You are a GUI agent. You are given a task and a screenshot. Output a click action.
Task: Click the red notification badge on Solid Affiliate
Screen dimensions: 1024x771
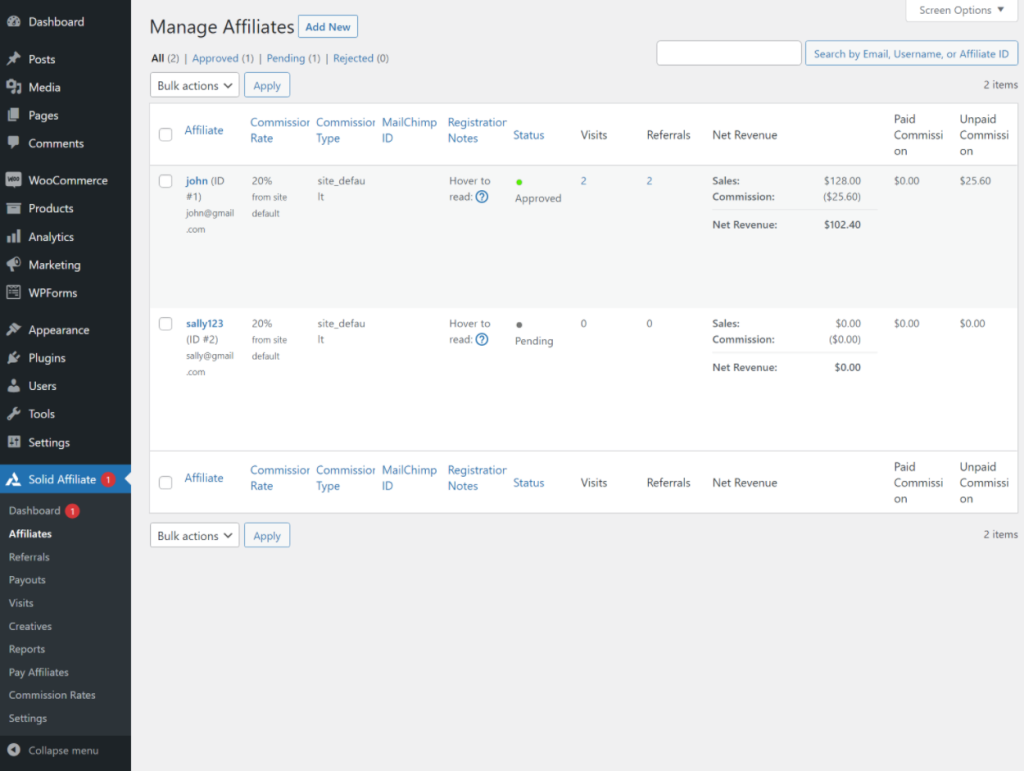(108, 479)
